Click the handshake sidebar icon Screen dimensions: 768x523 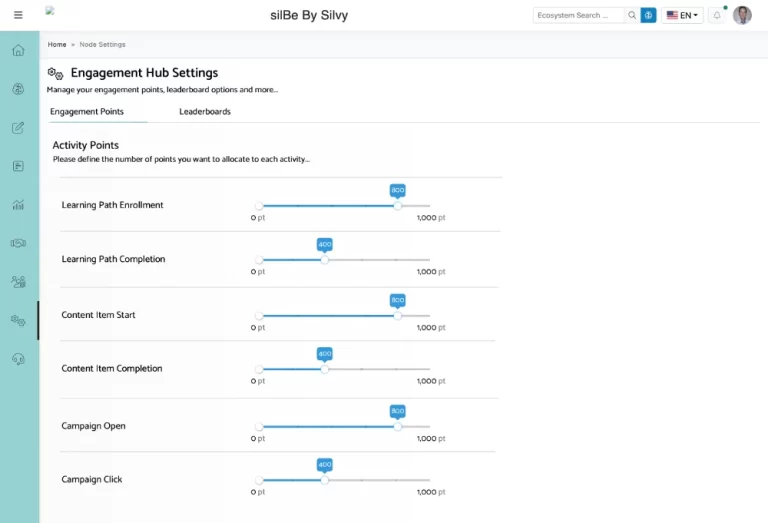tap(18, 243)
